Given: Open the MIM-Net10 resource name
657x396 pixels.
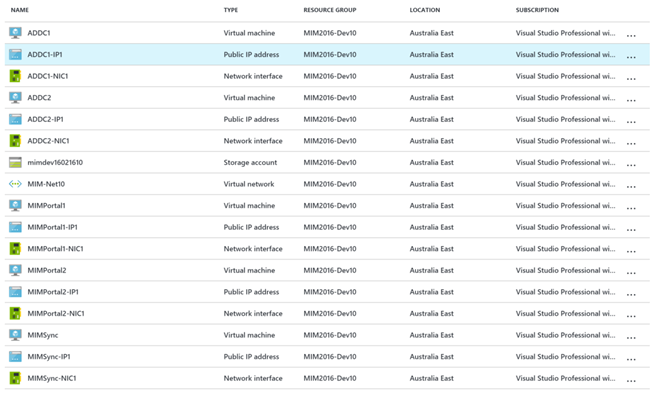Looking at the screenshot, I should pyautogui.click(x=46, y=184).
